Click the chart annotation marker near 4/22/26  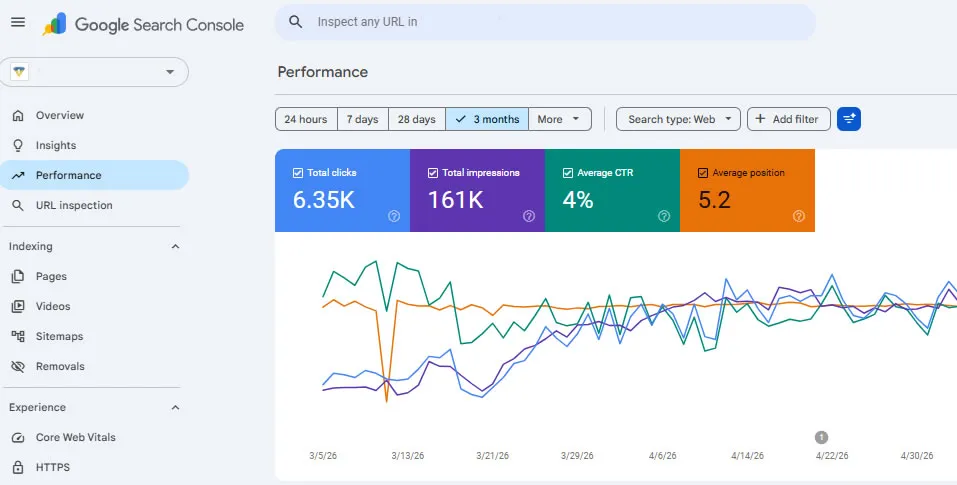[x=822, y=437]
